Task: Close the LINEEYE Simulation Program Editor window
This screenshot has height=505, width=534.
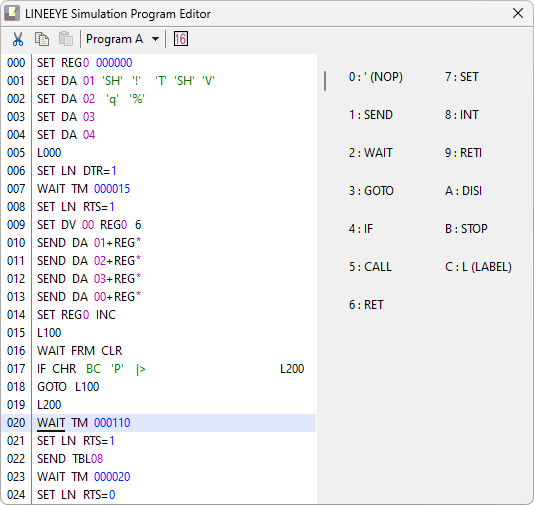Action: 518,13
